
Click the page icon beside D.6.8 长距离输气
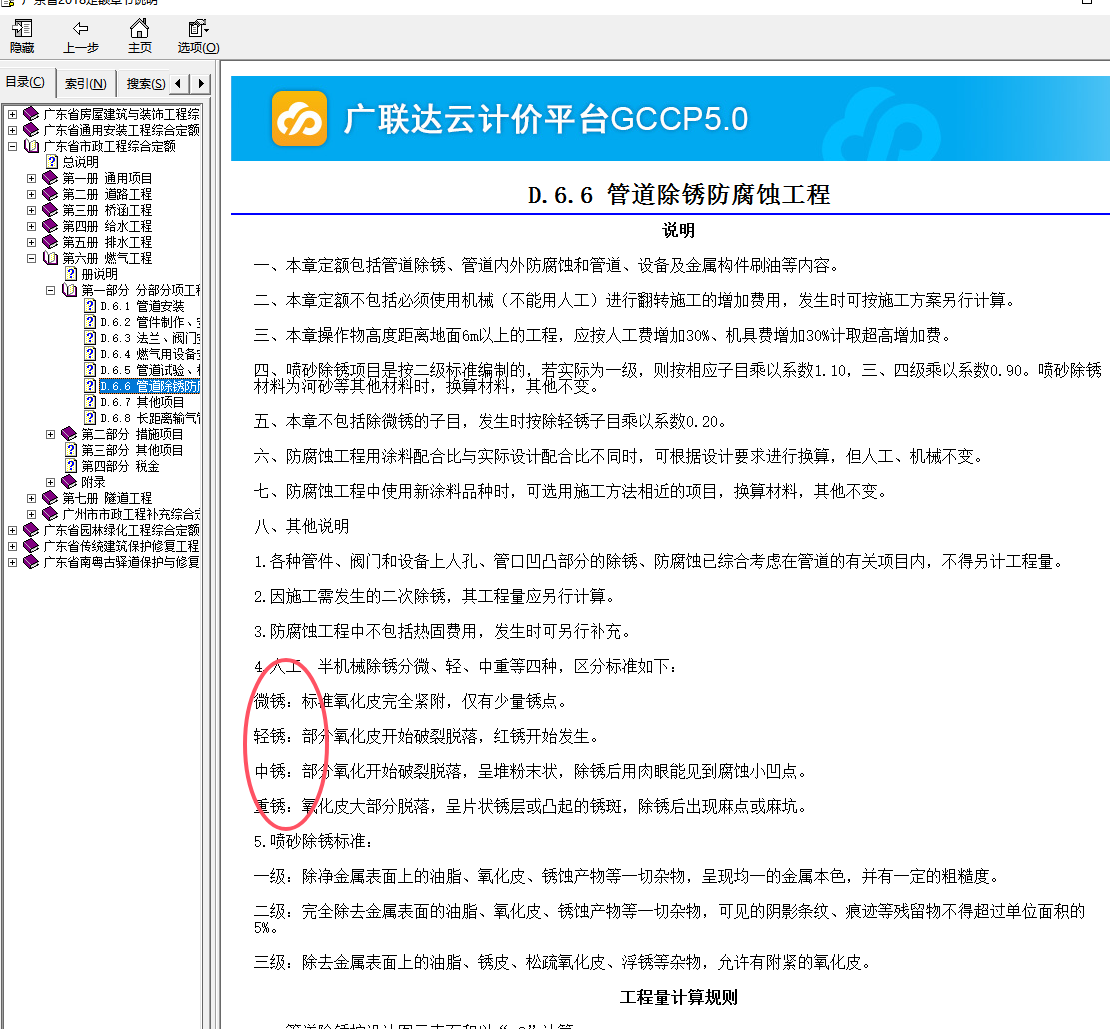pyautogui.click(x=90, y=418)
